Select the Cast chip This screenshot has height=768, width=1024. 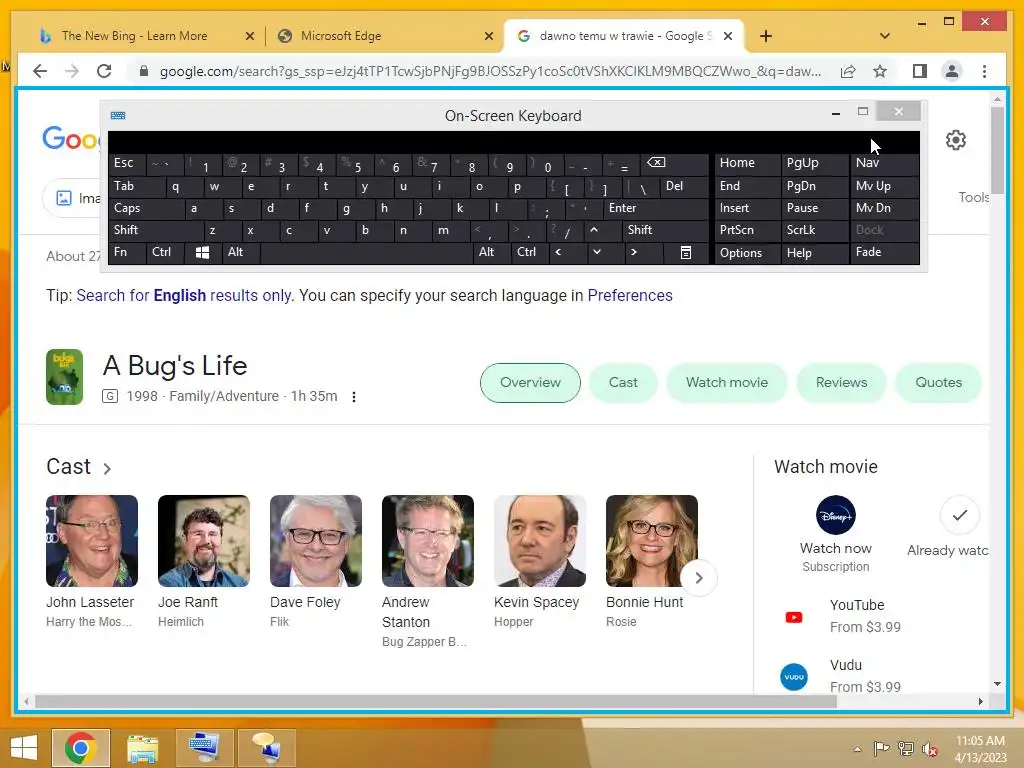click(x=623, y=383)
